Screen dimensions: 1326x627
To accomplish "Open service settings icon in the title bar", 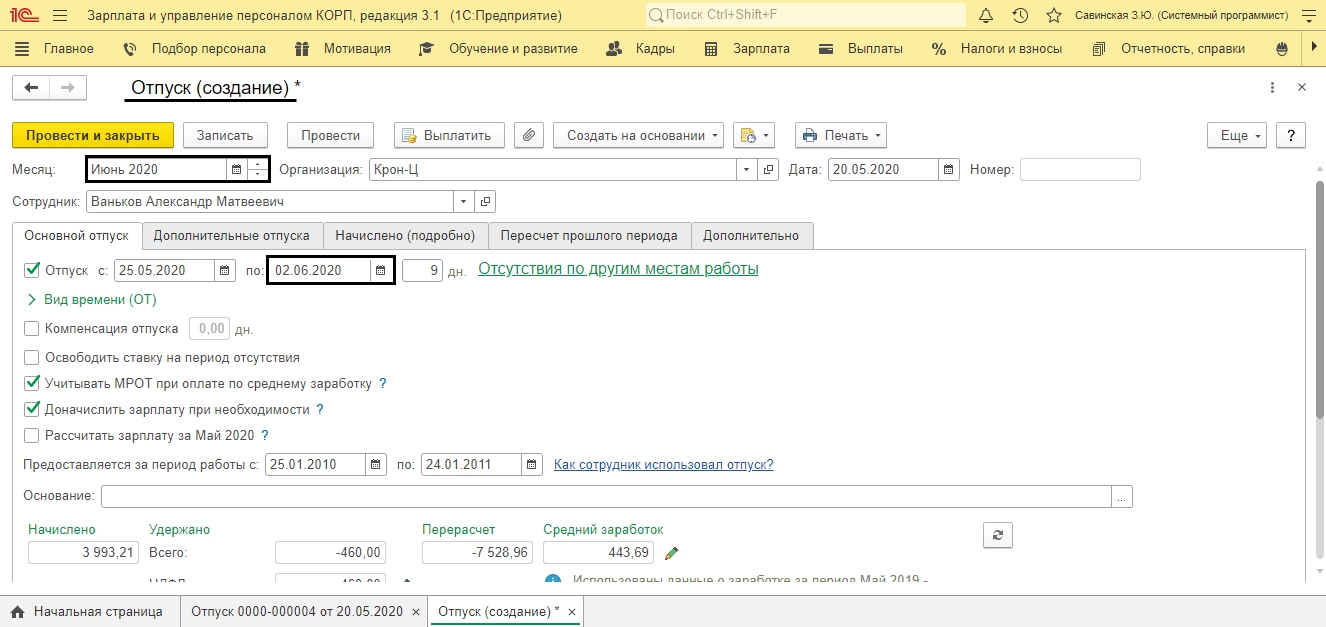I will (x=1307, y=16).
